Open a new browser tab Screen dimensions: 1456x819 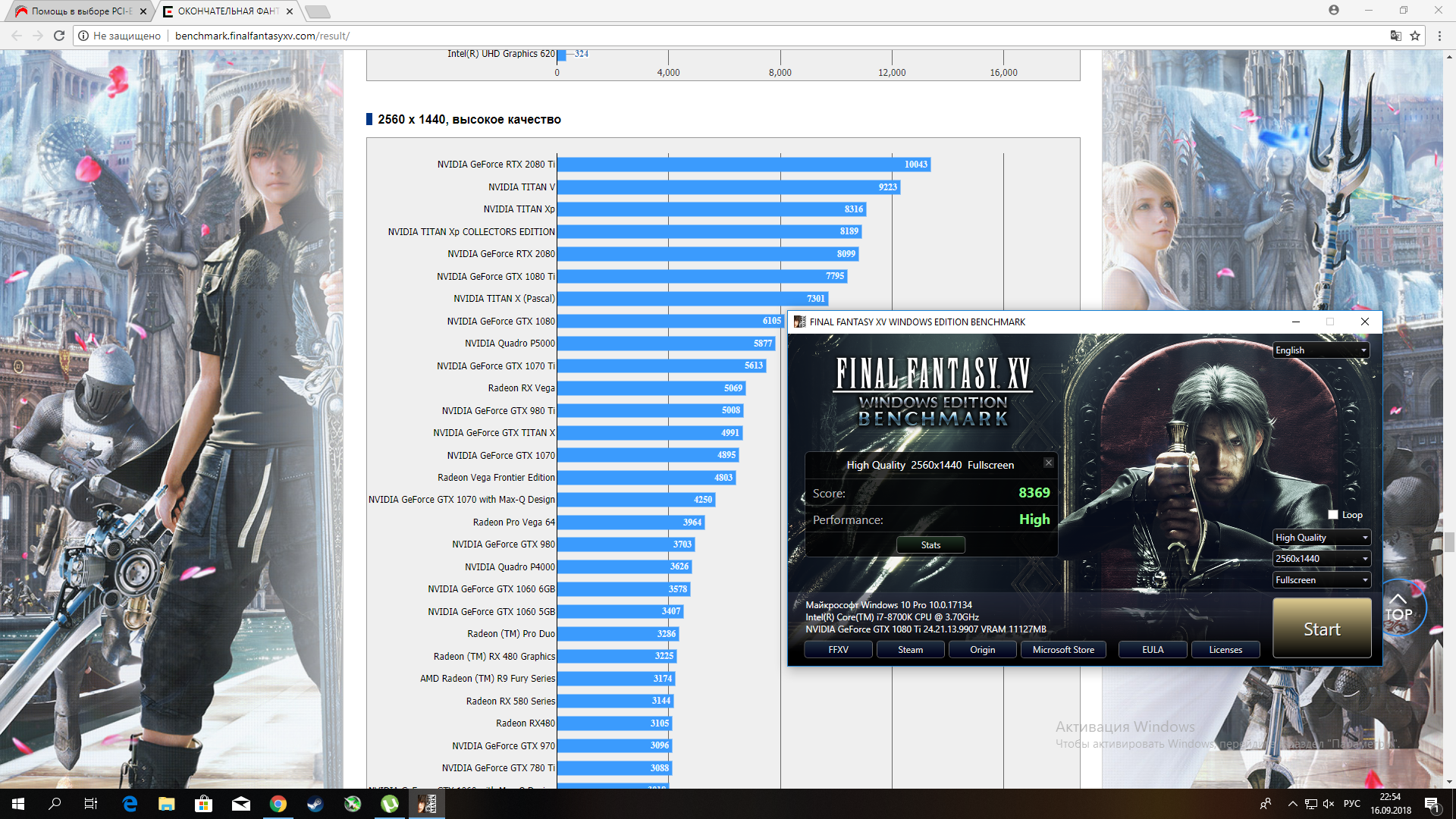pos(317,11)
